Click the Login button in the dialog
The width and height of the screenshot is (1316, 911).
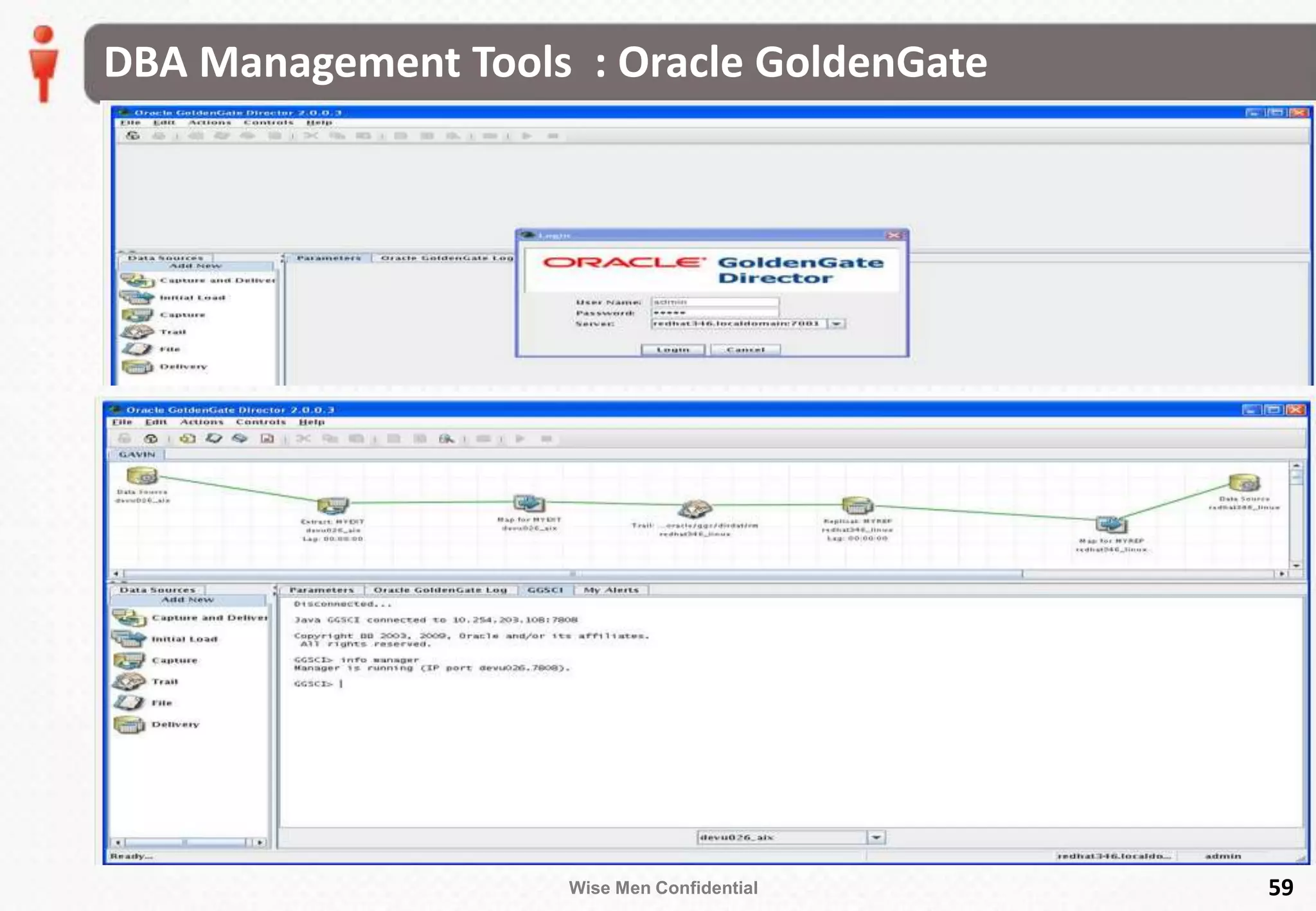coord(673,349)
